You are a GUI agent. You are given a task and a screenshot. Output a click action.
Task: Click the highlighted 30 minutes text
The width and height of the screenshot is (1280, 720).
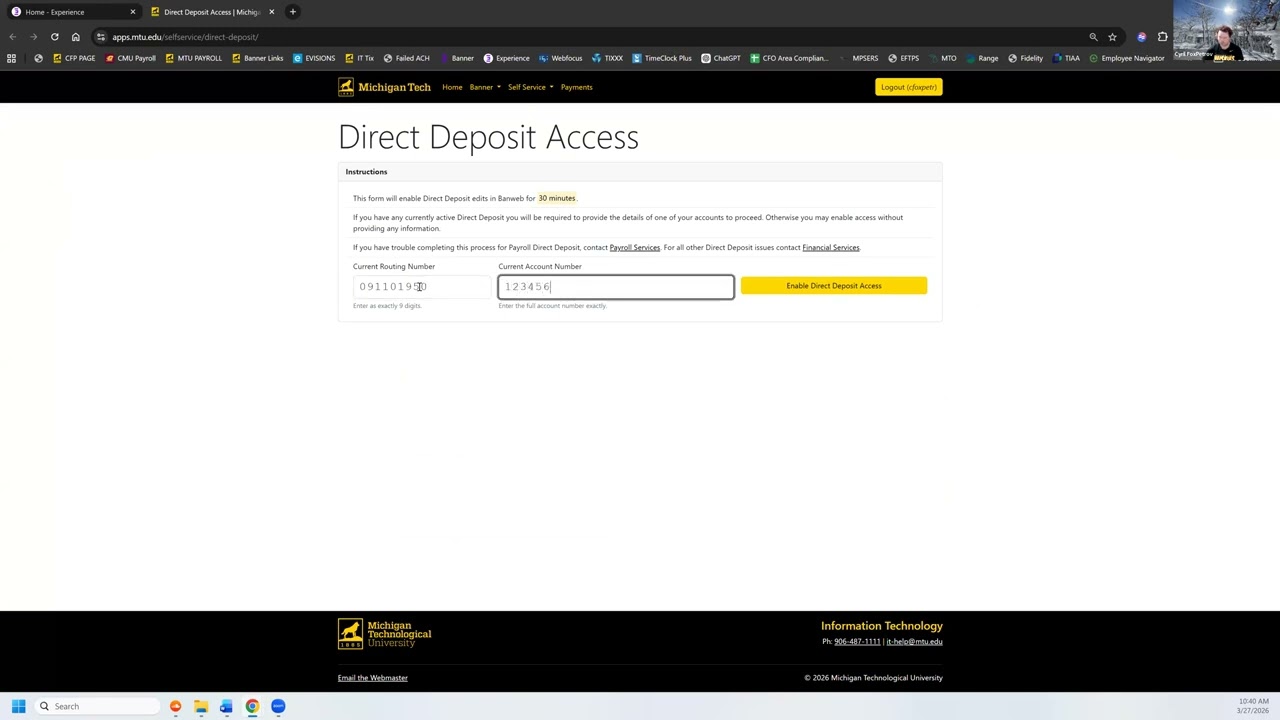tap(556, 198)
